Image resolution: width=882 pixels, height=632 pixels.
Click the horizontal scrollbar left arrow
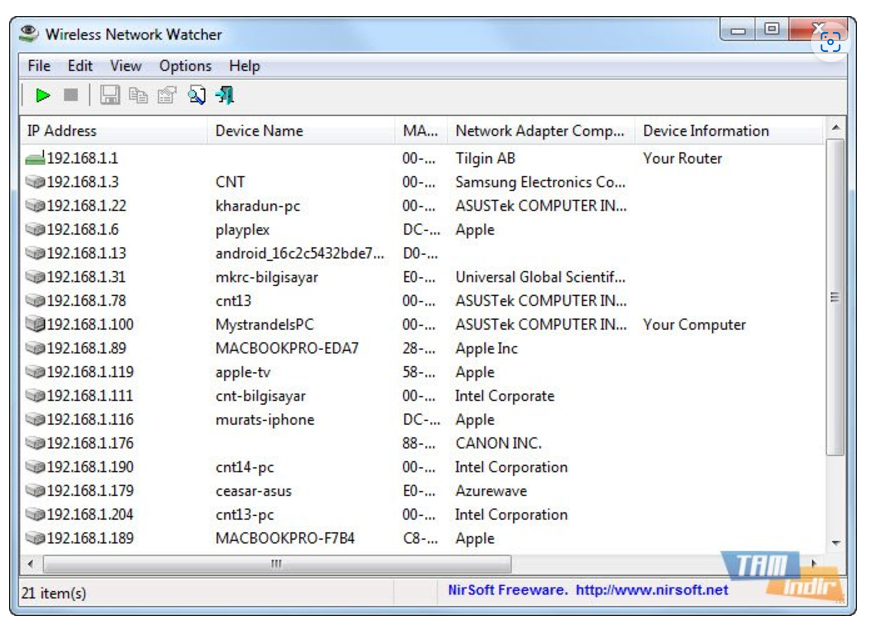point(29,564)
